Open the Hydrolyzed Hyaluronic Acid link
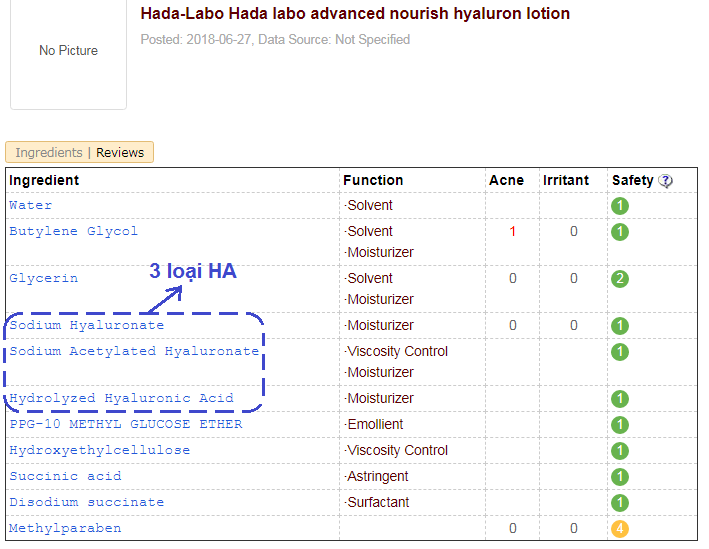The width and height of the screenshot is (709, 549). pyautogui.click(x=121, y=398)
